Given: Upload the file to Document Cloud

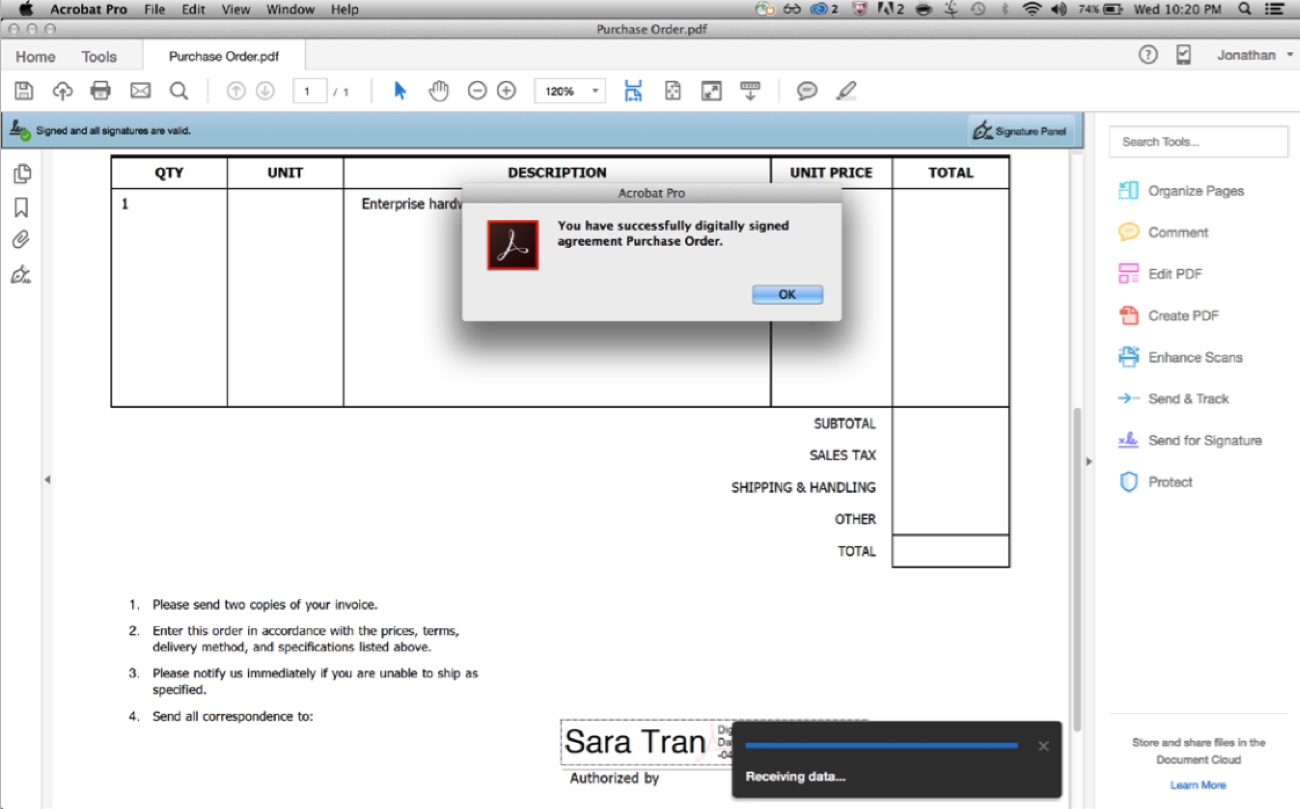Looking at the screenshot, I should coord(62,91).
